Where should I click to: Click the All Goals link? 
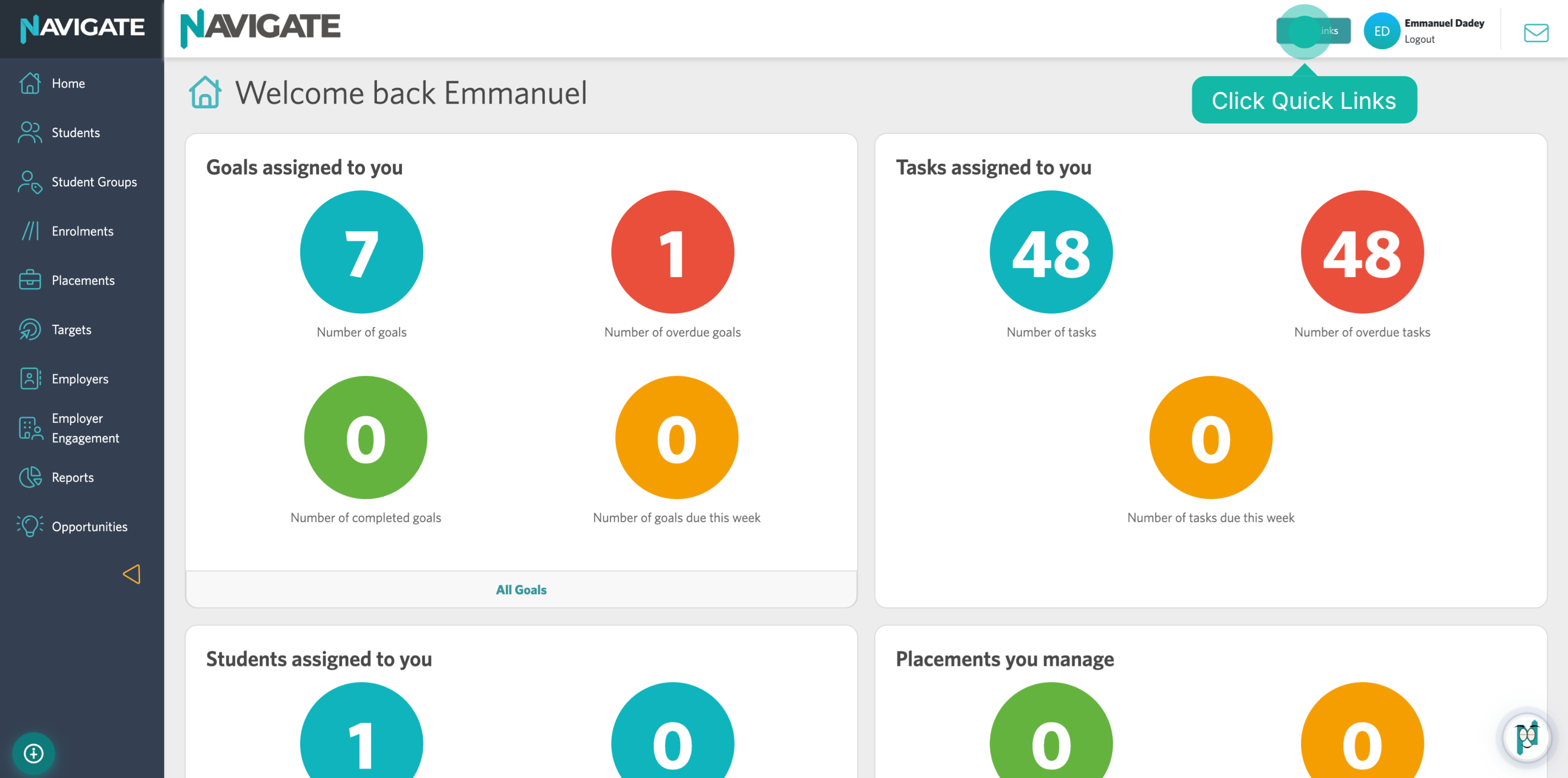coord(521,590)
